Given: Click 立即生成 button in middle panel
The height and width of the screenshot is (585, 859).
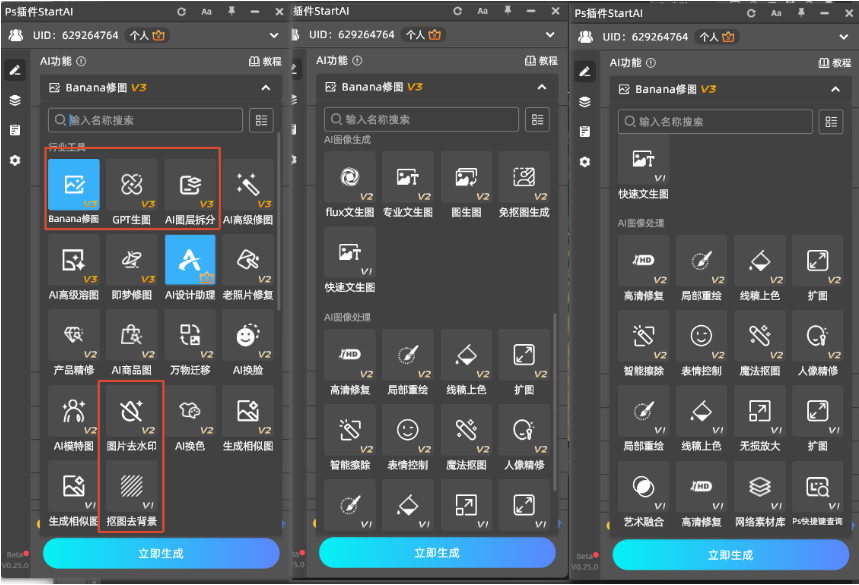Looking at the screenshot, I should pyautogui.click(x=437, y=553).
